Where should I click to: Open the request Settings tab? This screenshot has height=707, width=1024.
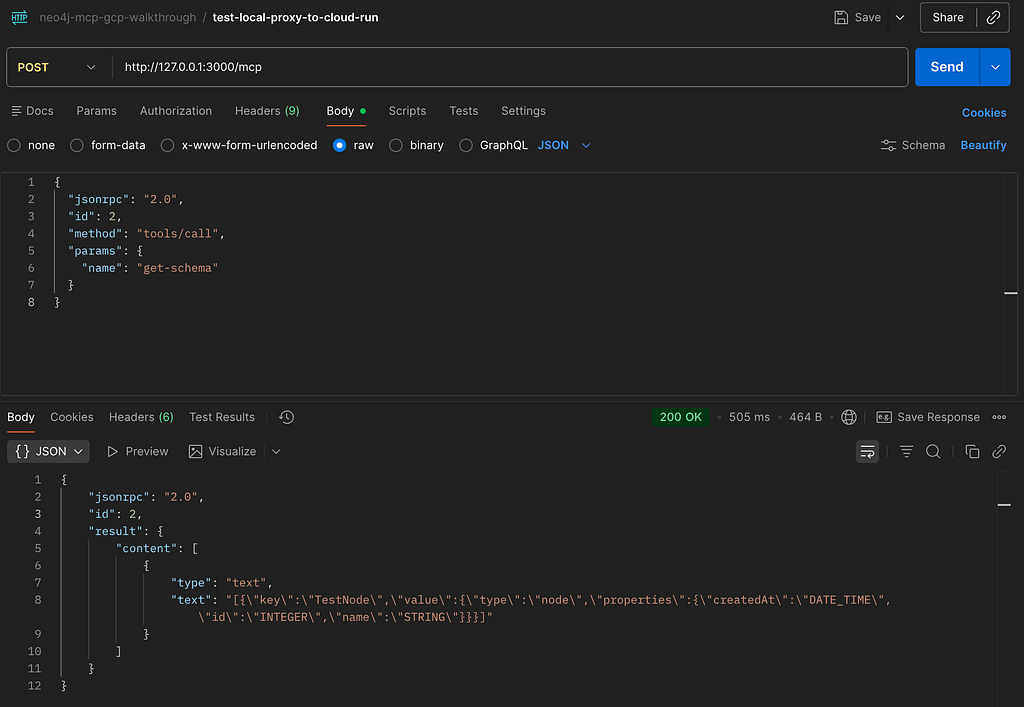pyautogui.click(x=523, y=111)
